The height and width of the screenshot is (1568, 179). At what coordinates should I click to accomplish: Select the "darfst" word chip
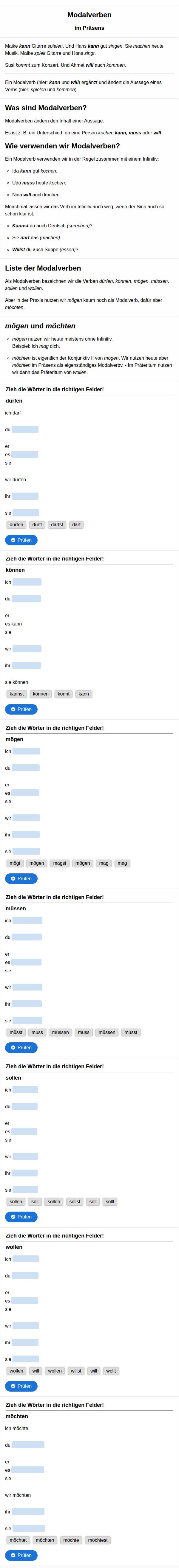point(57,525)
